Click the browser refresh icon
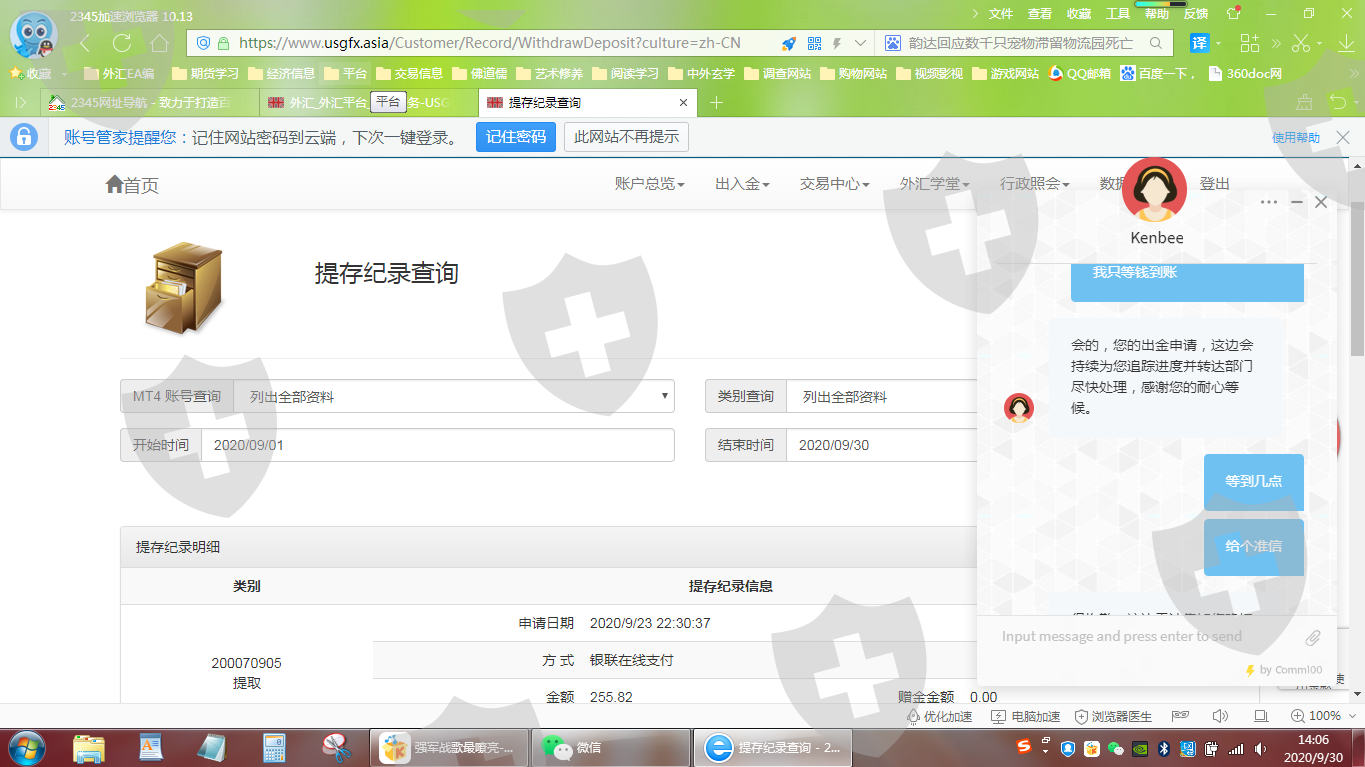Viewport: 1365px width, 767px height. point(122,43)
